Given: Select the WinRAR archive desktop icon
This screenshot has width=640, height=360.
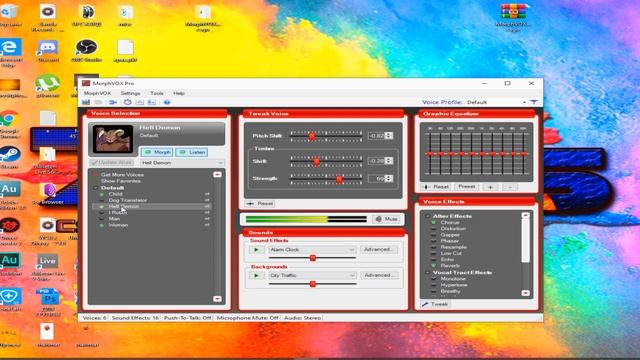Looking at the screenshot, I should 514,17.
